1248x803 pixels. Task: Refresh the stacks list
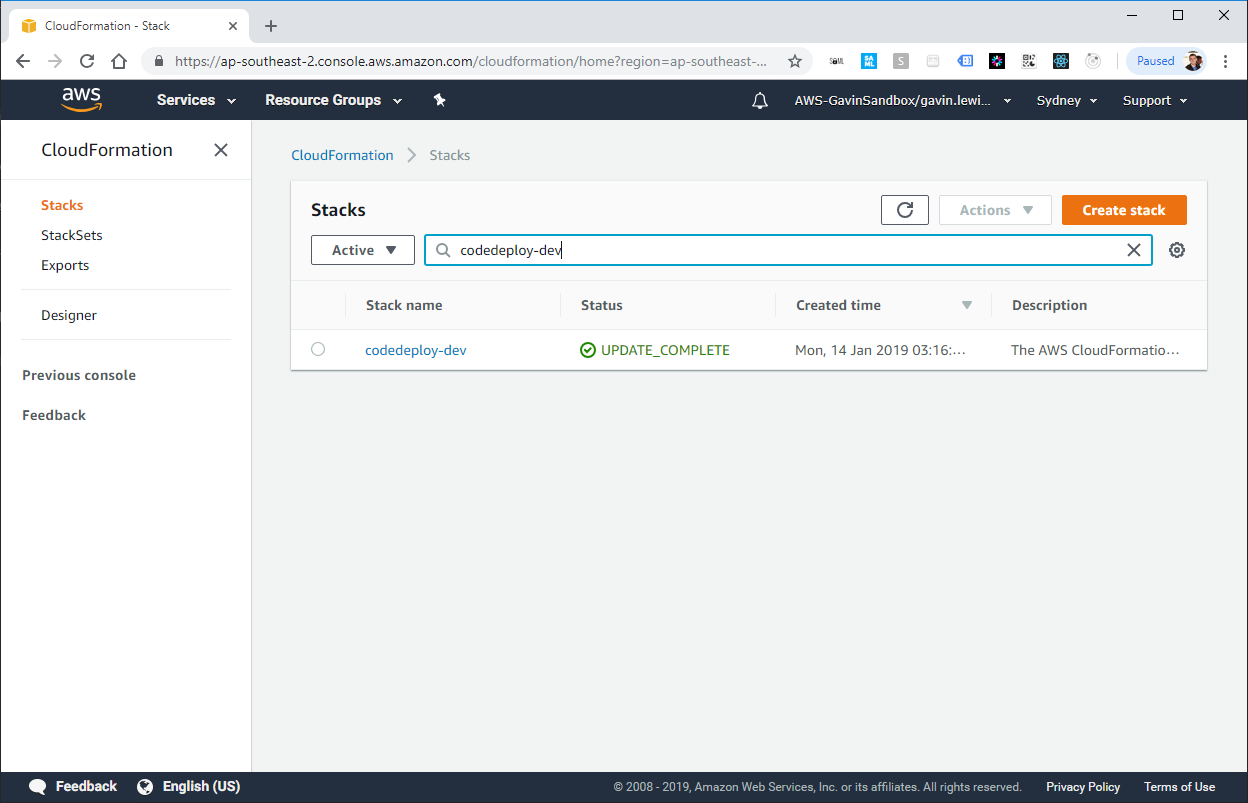(905, 210)
